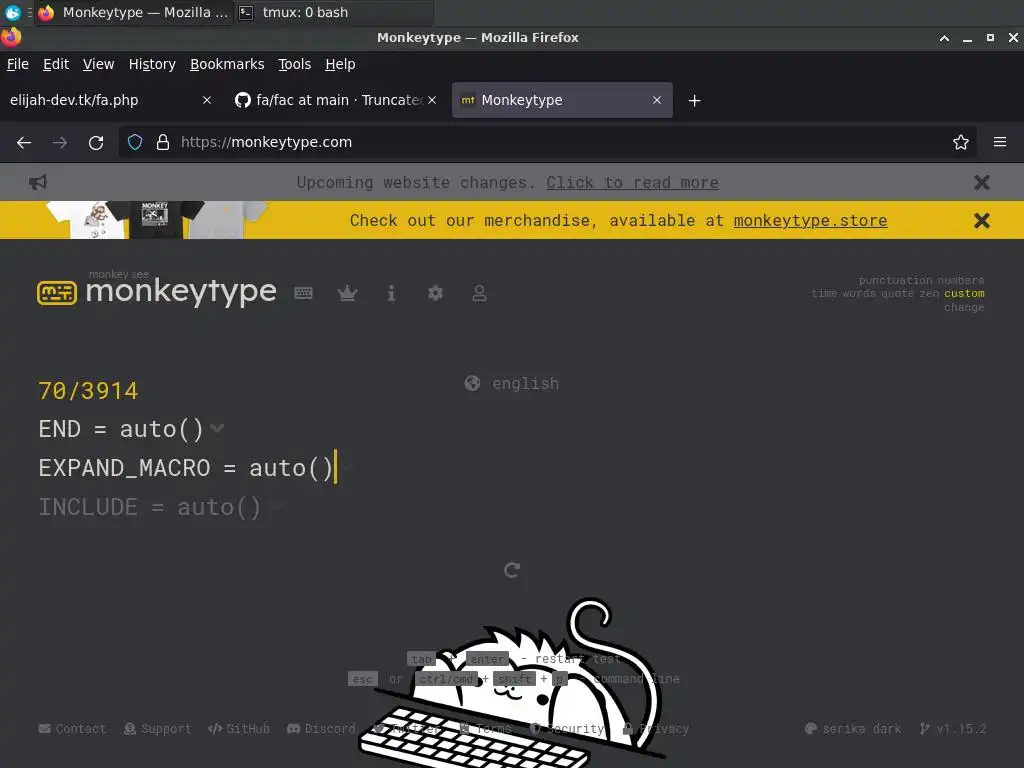Viewport: 1024px width, 768px height.
Task: Close the Monkeytype tab
Action: coord(656,100)
